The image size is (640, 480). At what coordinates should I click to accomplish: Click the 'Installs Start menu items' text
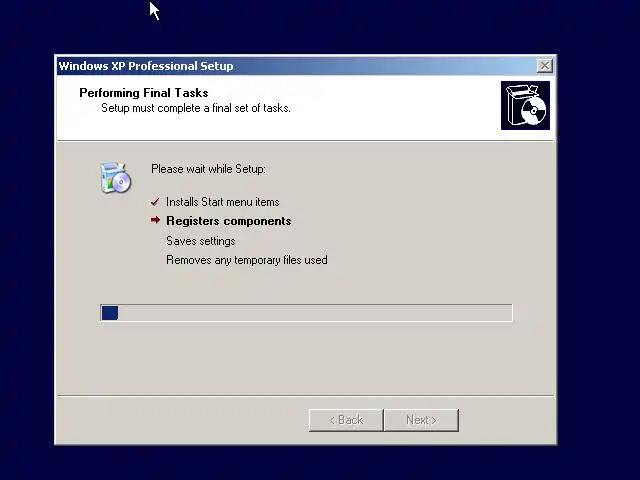tap(222, 202)
